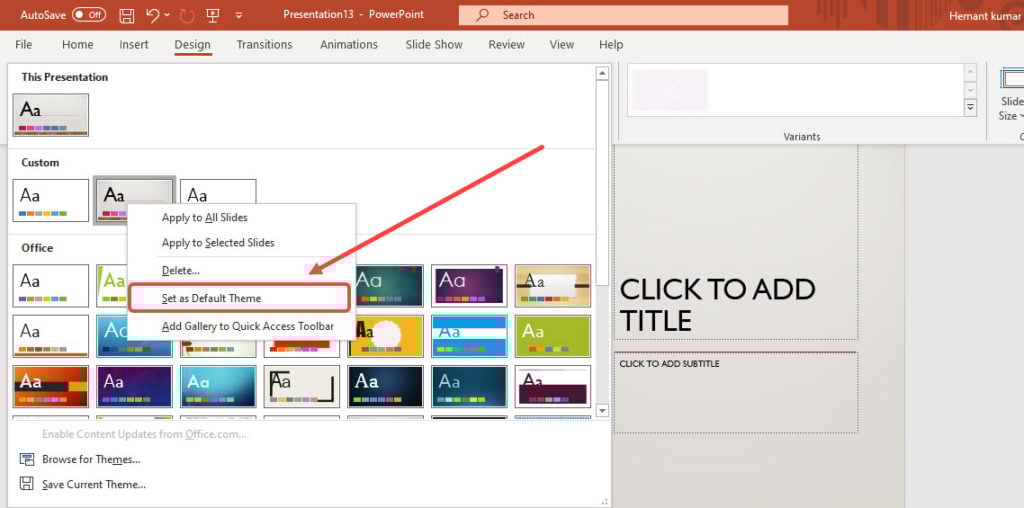Viewport: 1024px width, 508px height.
Task: Open the Transitions ribbon tab
Action: (264, 45)
